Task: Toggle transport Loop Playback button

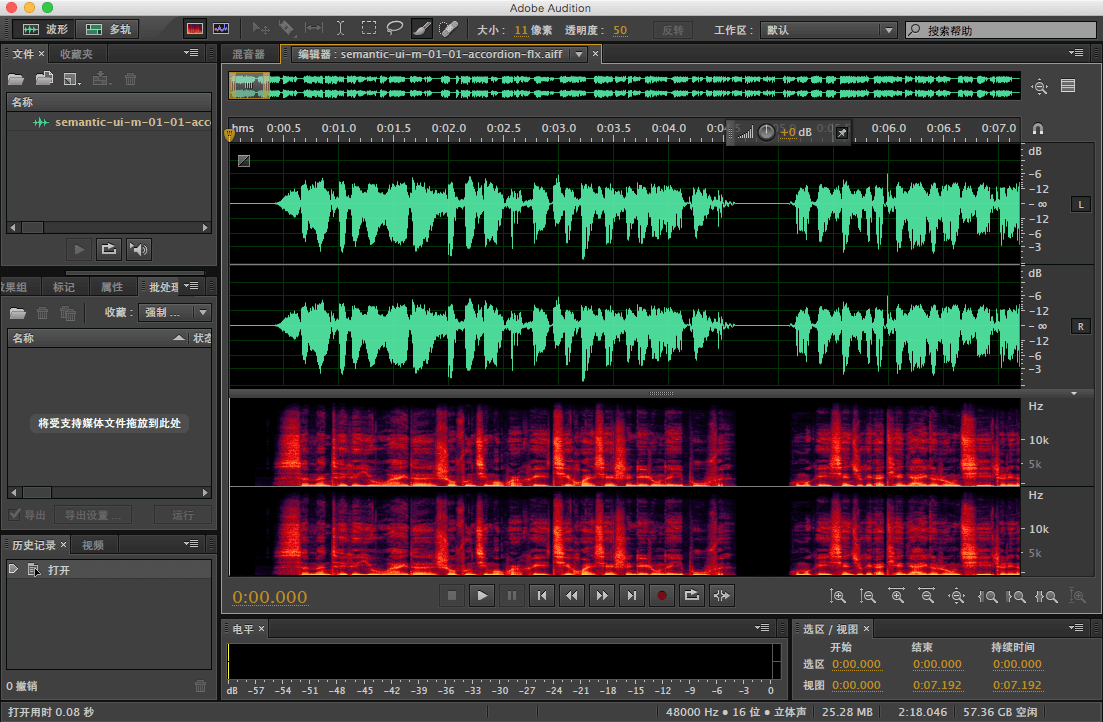Action: (x=691, y=595)
